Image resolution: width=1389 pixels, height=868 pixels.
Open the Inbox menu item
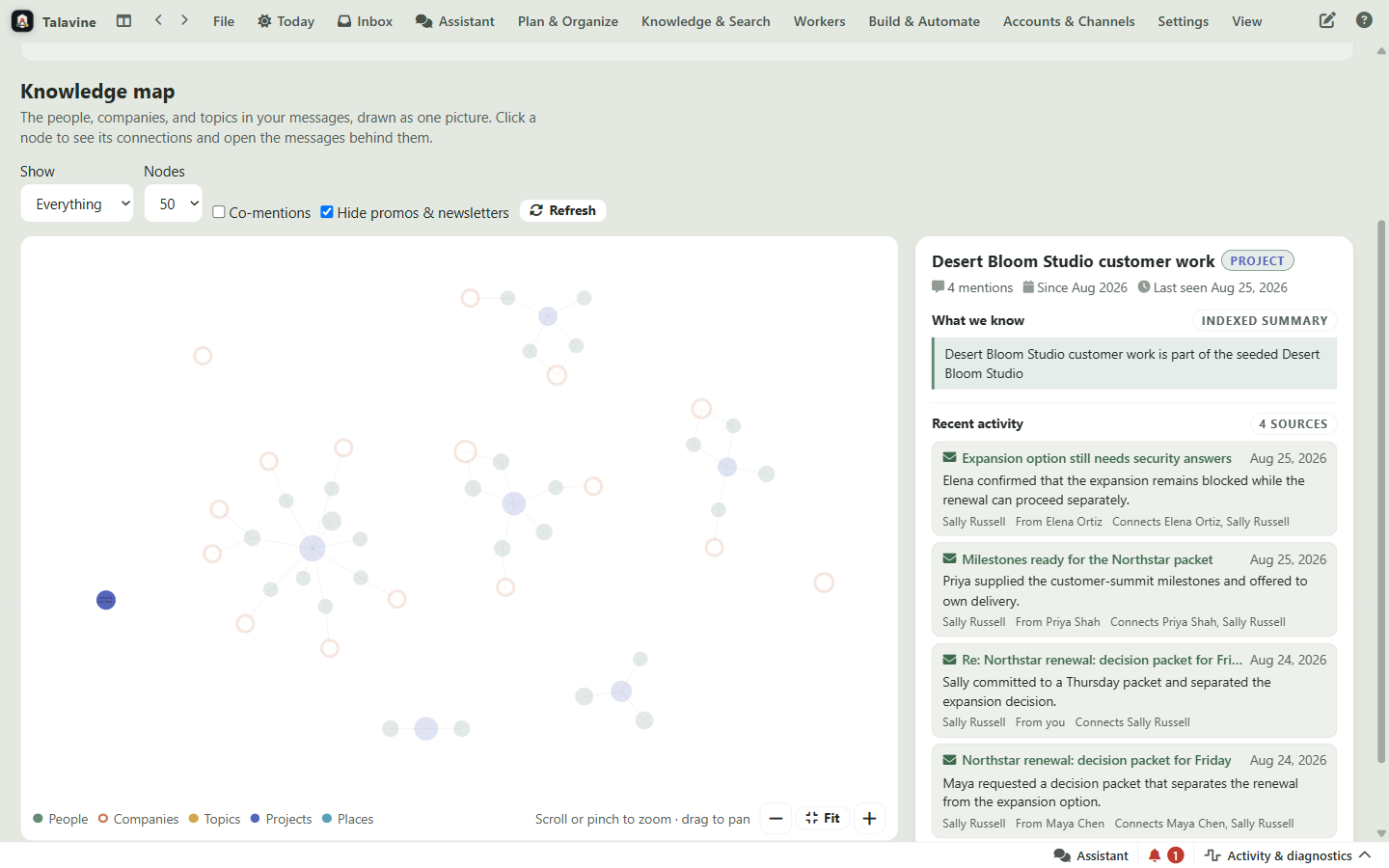pos(365,21)
